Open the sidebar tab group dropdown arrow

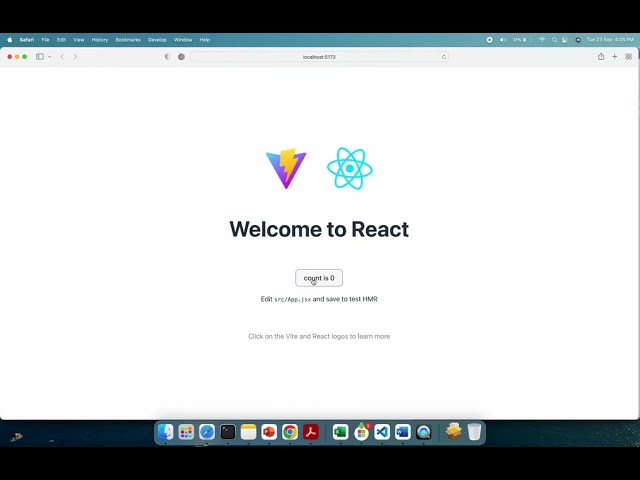[x=50, y=57]
